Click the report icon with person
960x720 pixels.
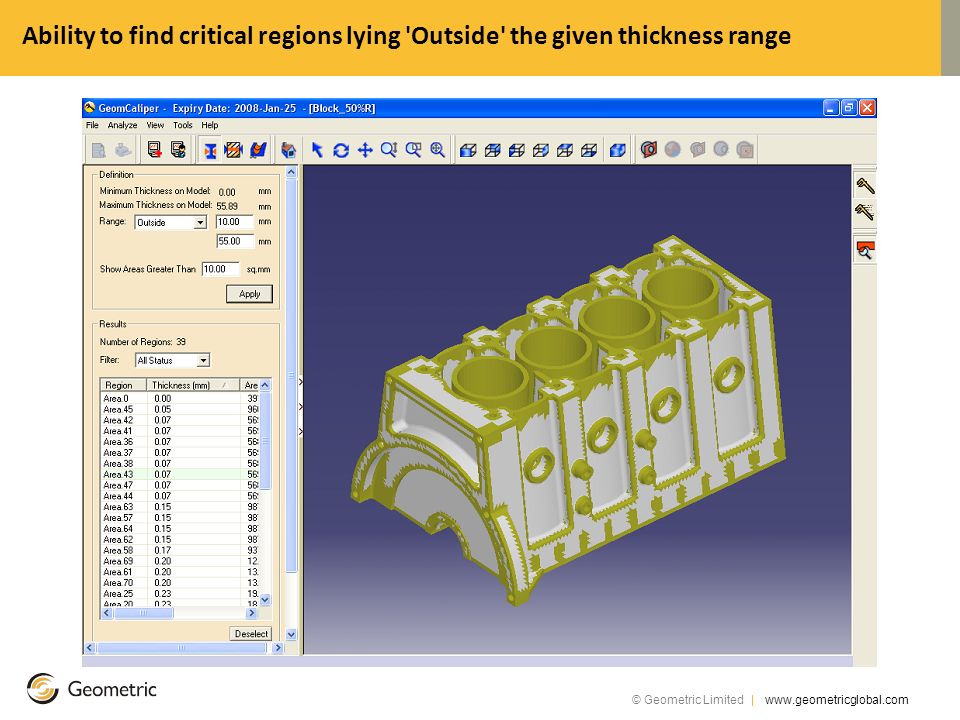coord(178,150)
